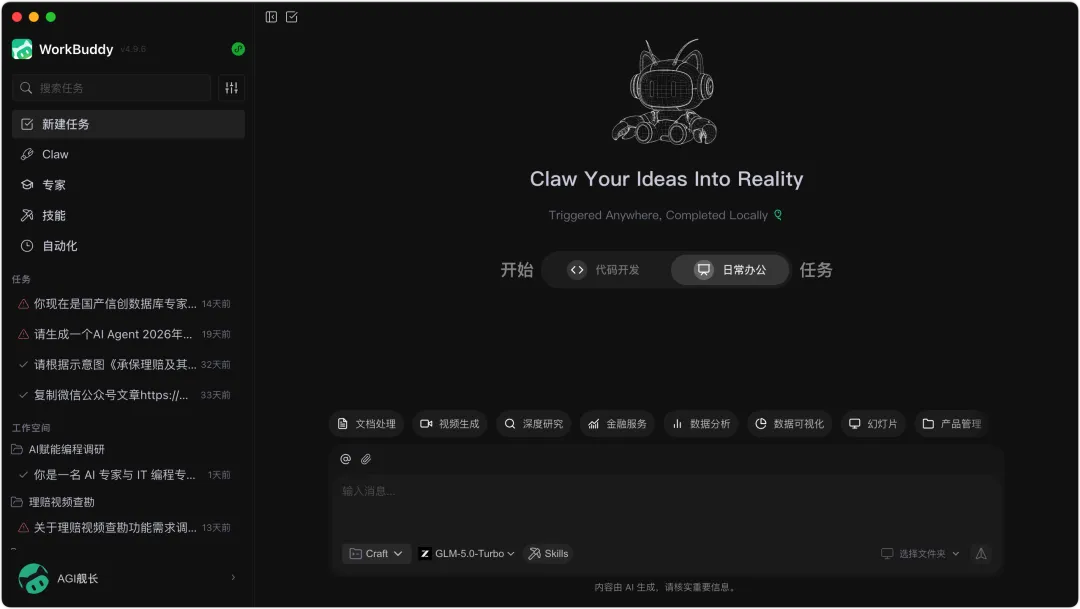Viewport: 1080px width, 609px height.
Task: Expand the 选择文件夹 dropdown
Action: [920, 553]
